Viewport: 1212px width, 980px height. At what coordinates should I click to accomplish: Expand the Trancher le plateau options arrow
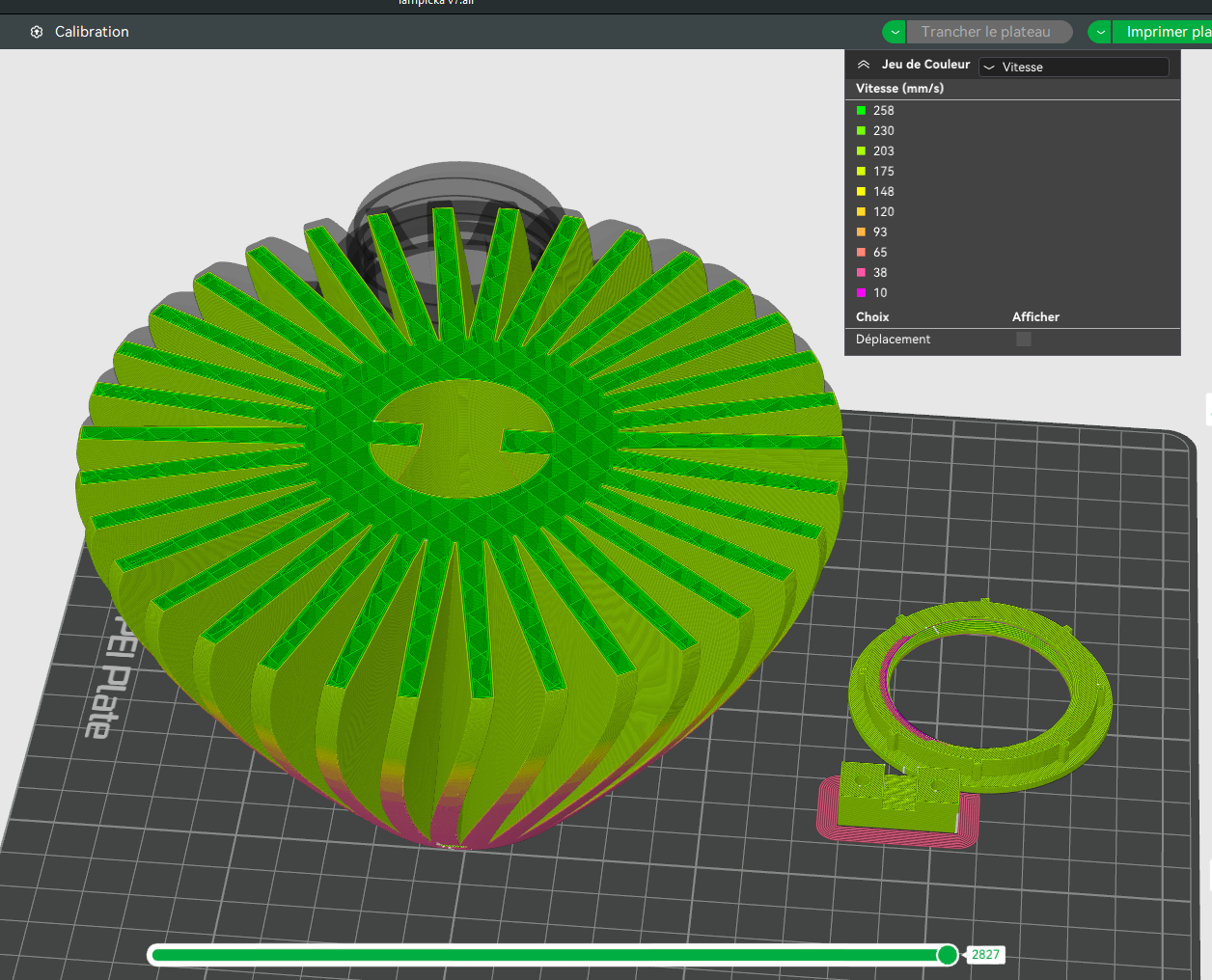895,32
